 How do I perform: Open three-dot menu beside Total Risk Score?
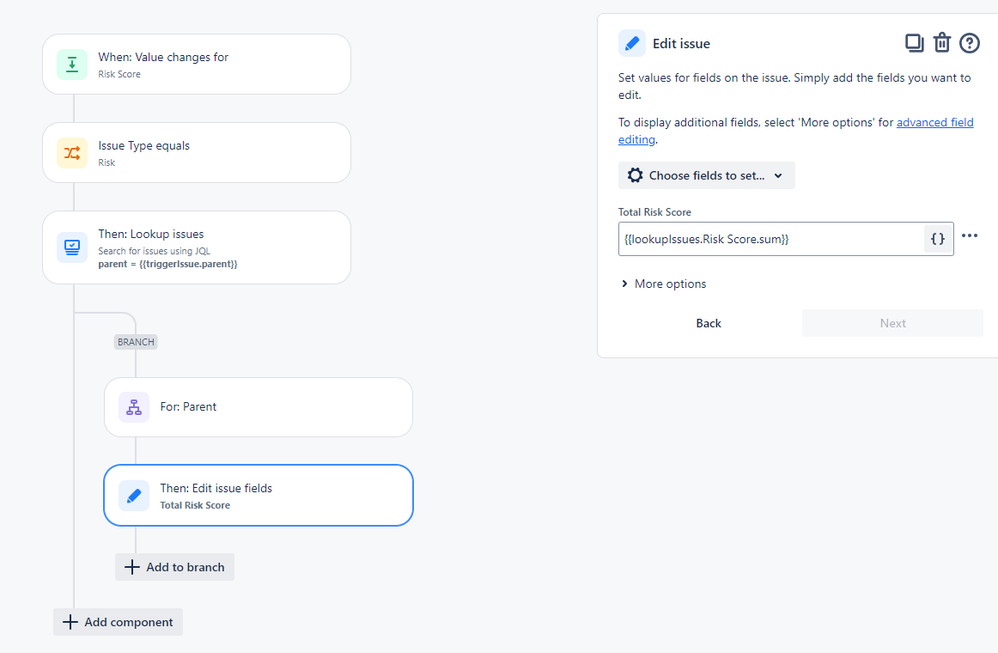[x=969, y=236]
